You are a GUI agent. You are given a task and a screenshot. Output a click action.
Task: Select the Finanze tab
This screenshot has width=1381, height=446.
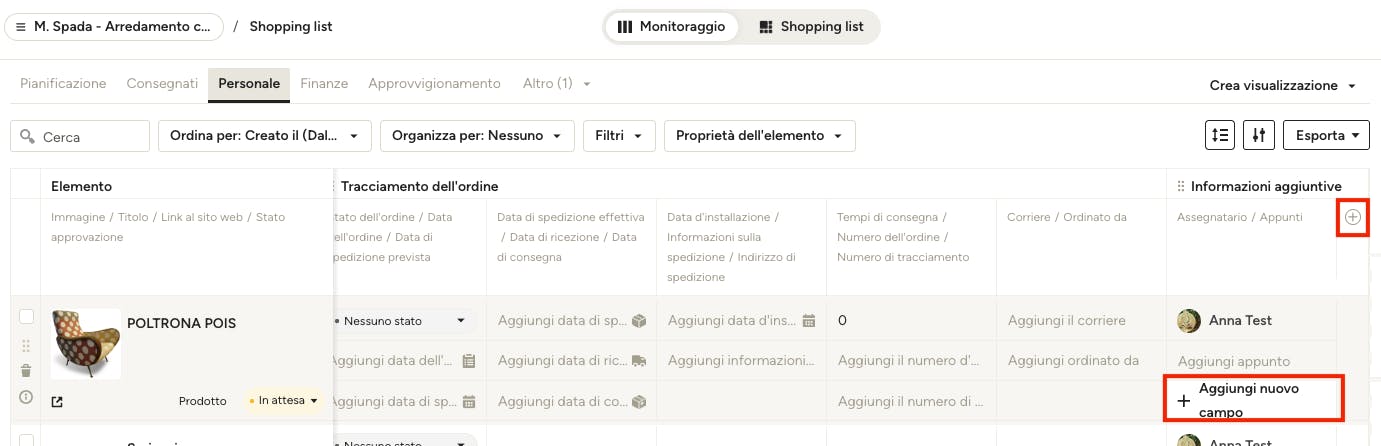pyautogui.click(x=324, y=84)
